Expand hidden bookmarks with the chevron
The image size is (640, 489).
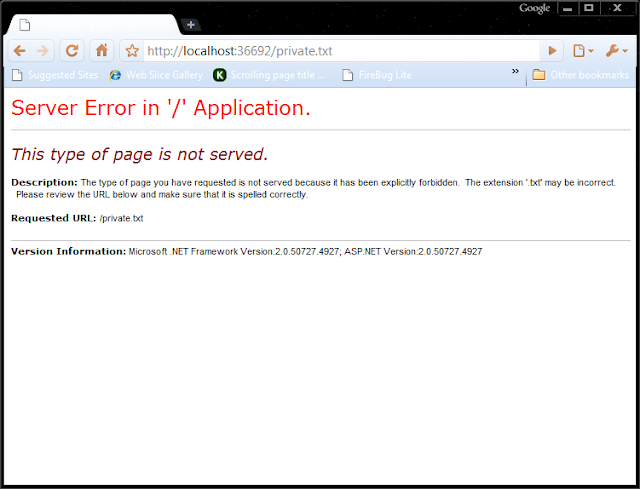click(x=515, y=71)
